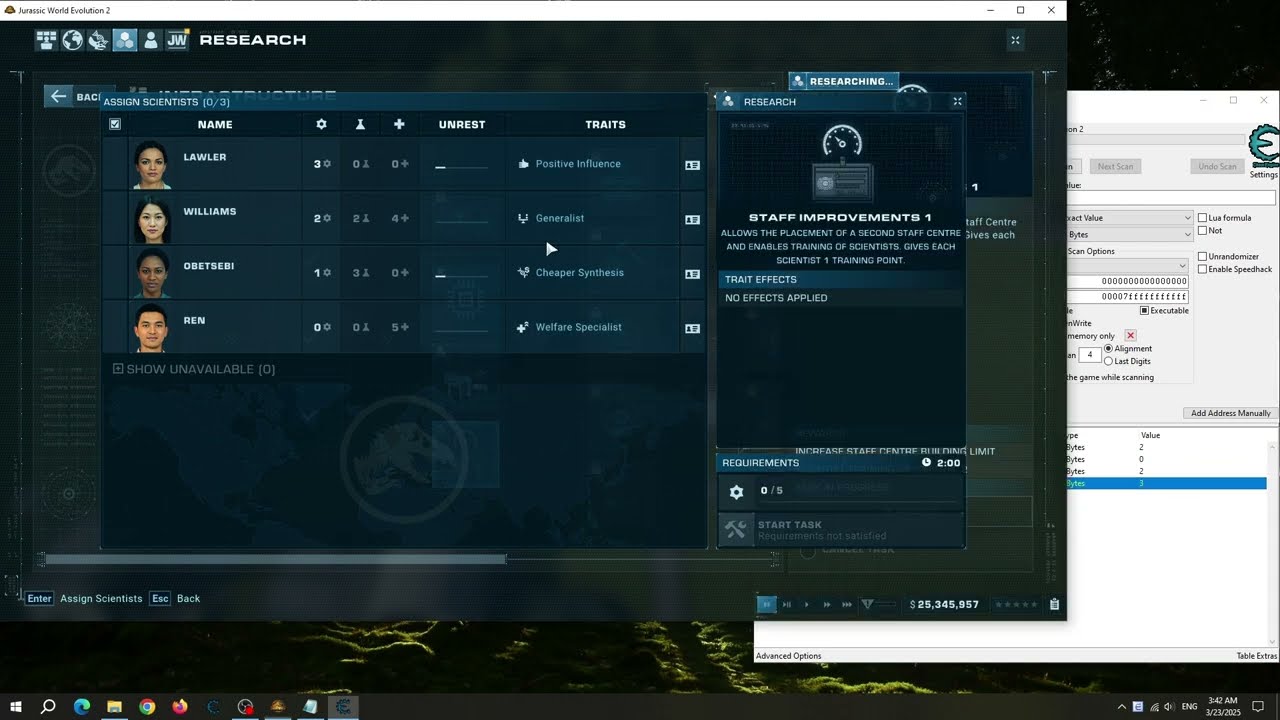Click the $25,345,957 cash balance
Image resolution: width=1280 pixels, height=720 pixels.
coord(944,605)
